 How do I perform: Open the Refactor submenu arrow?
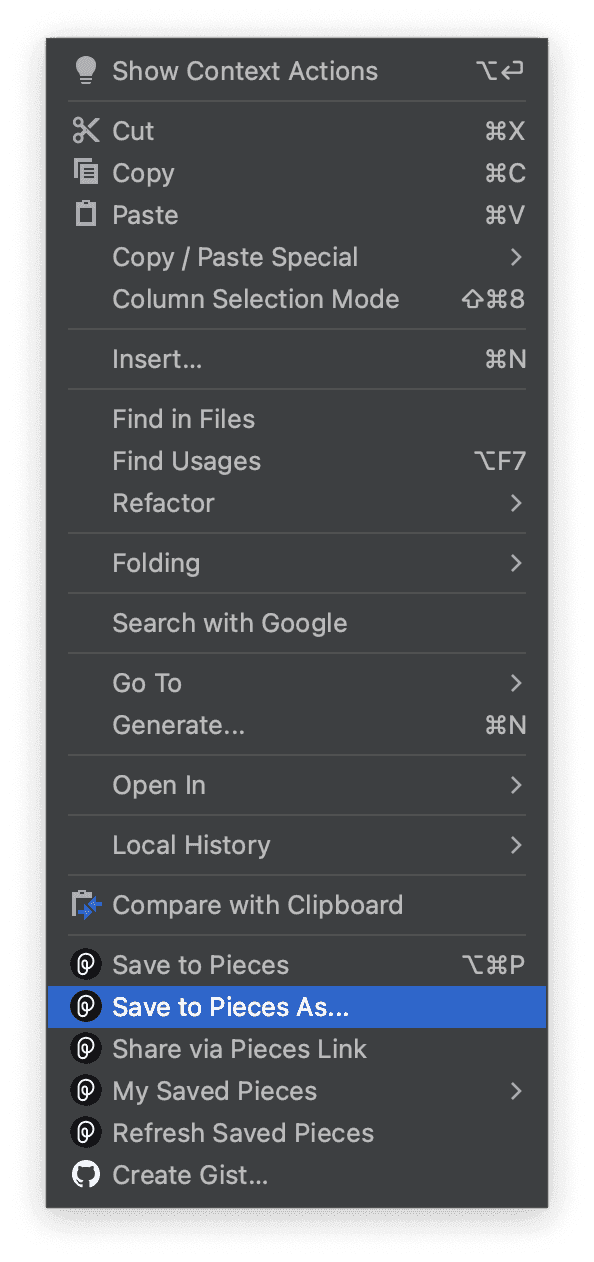click(x=517, y=503)
